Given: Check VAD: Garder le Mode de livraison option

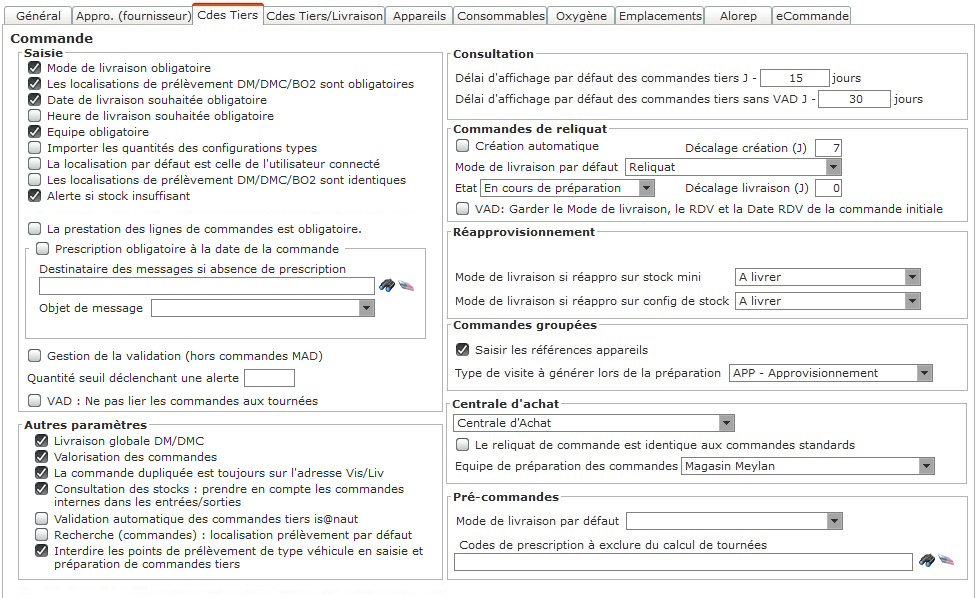Looking at the screenshot, I should (x=462, y=209).
